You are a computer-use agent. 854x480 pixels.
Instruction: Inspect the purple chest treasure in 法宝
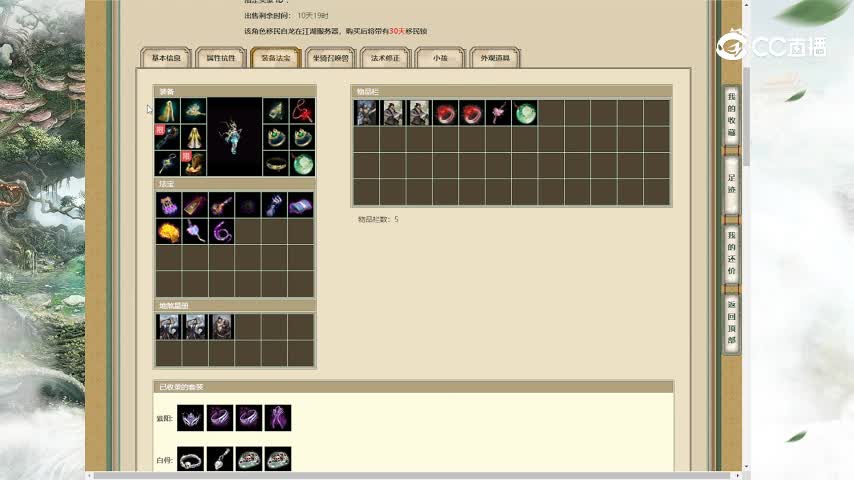point(168,205)
